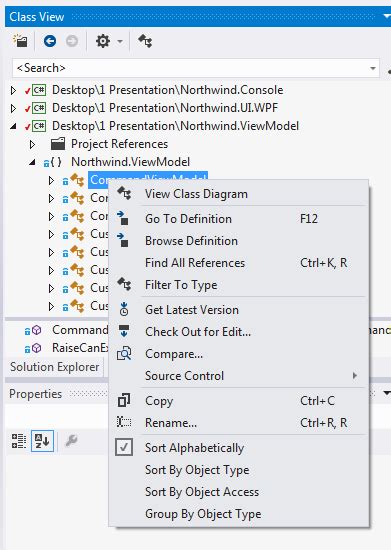The width and height of the screenshot is (391, 550).
Task: Click the C# icon of Northwind.UI.WPF project
Action: point(39,108)
